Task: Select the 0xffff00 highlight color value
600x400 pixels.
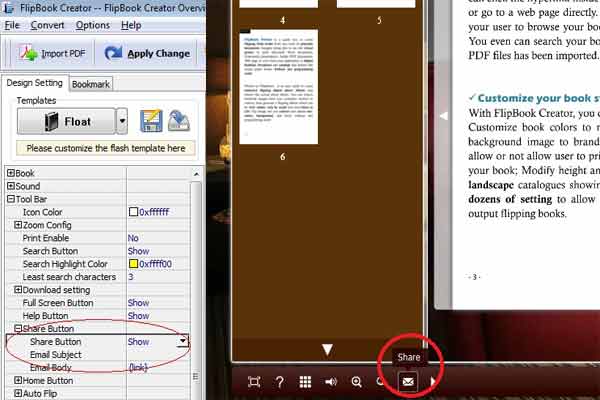Action: click(x=155, y=264)
